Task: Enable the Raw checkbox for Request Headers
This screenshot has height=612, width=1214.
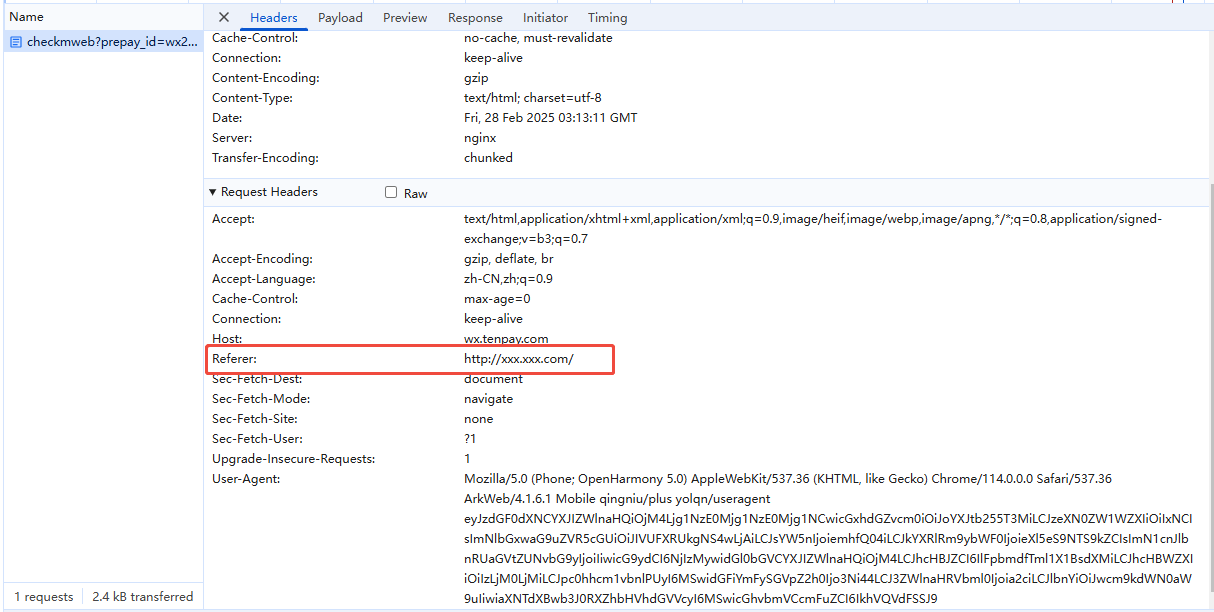Action: click(391, 192)
